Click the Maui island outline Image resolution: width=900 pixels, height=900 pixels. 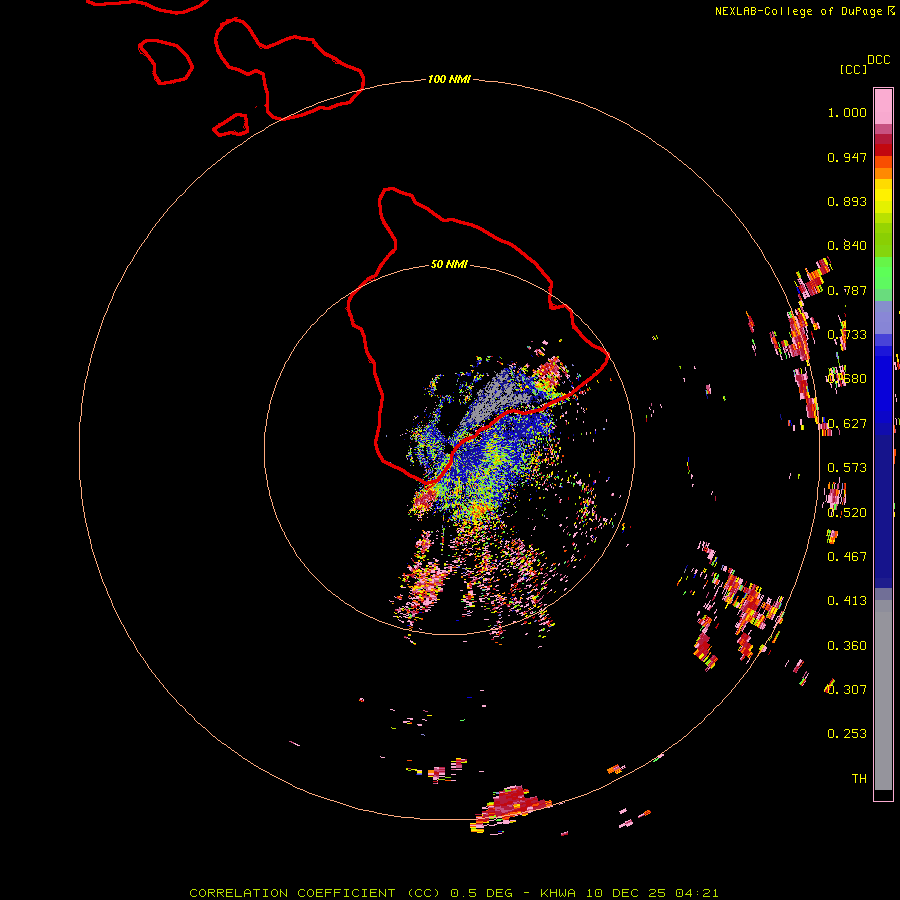coord(289,69)
